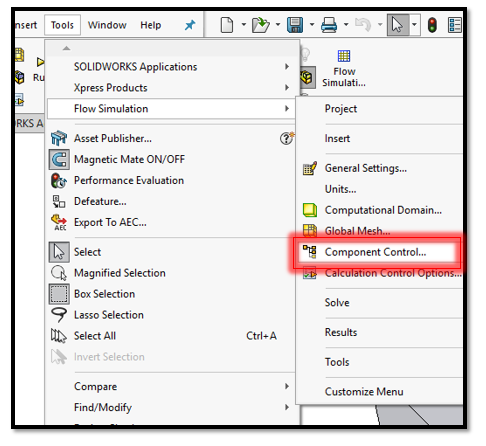Click the Computational Domain cube icon
Viewport: 486px width, 446px height.
pos(310,210)
